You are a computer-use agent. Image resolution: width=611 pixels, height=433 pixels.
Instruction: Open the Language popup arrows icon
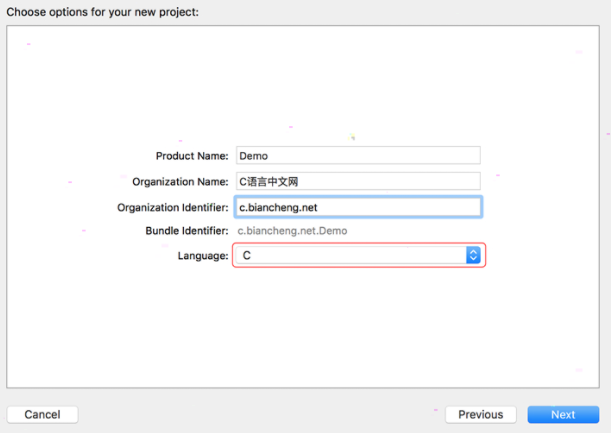473,255
